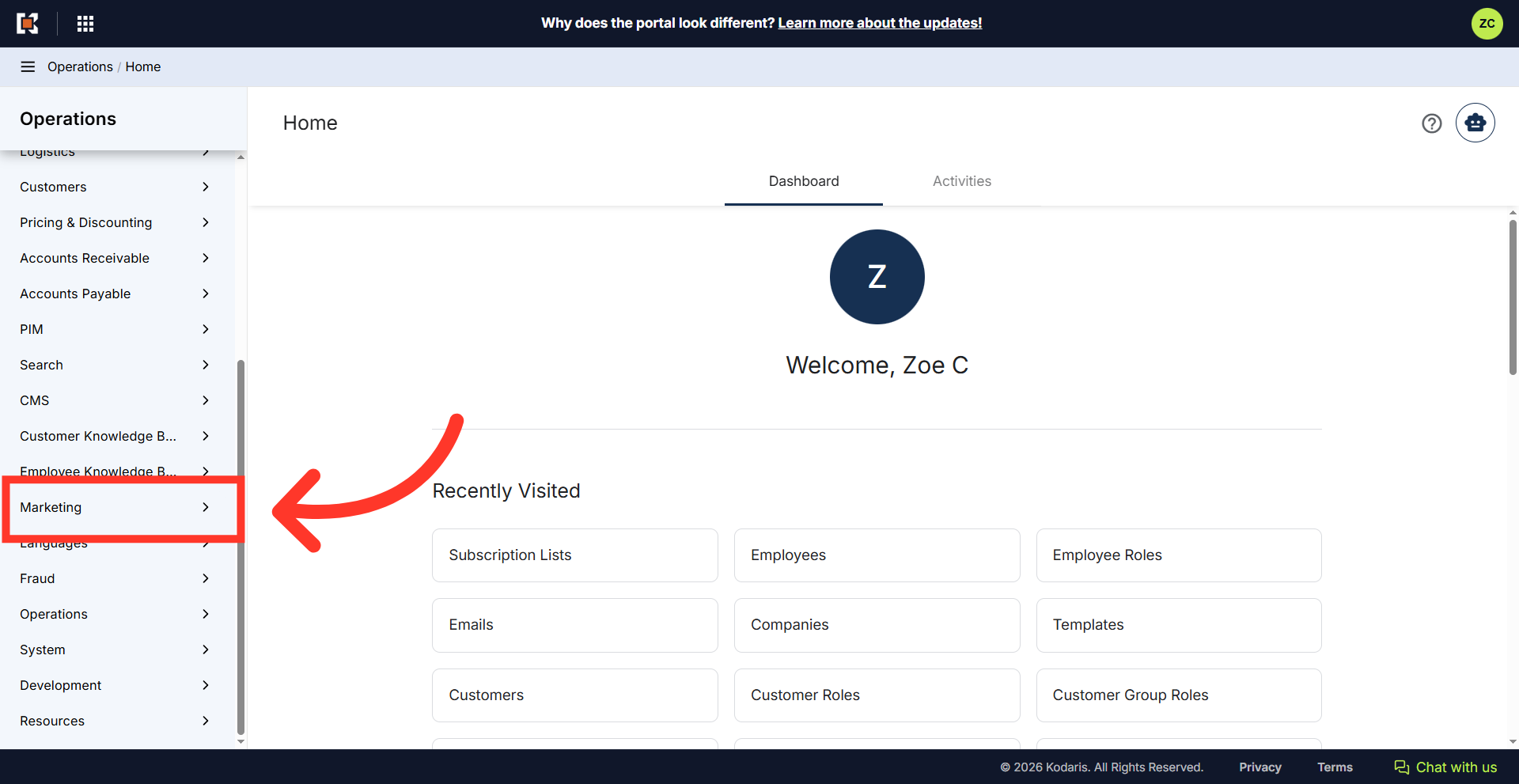This screenshot has height=784, width=1519.
Task: Expand the Fraud sidebar section
Action: click(x=116, y=578)
